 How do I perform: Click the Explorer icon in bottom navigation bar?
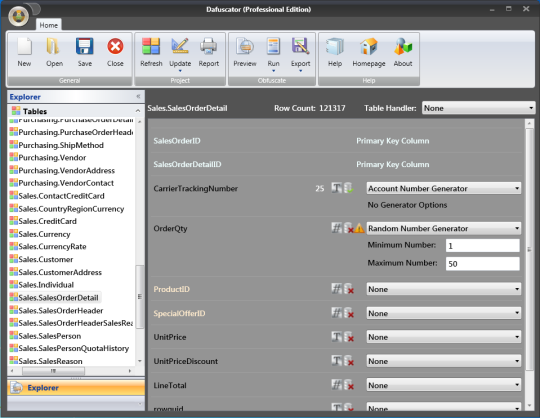17,388
